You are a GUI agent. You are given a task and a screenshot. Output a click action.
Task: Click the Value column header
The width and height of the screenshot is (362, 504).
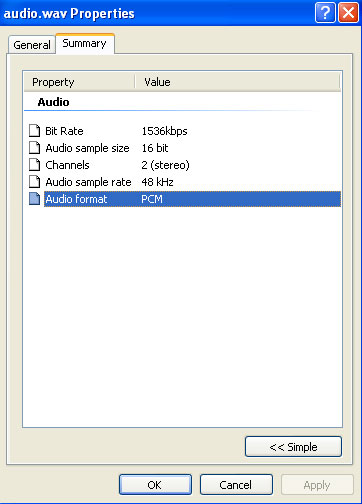(x=238, y=82)
